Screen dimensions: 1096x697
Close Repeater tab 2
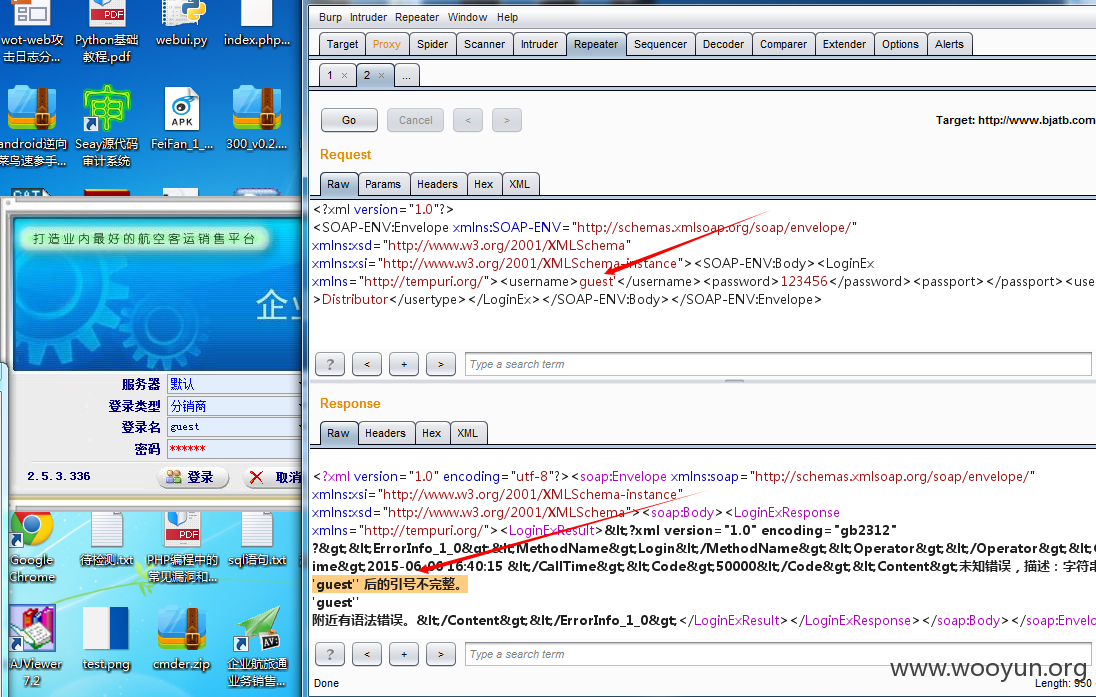click(381, 76)
